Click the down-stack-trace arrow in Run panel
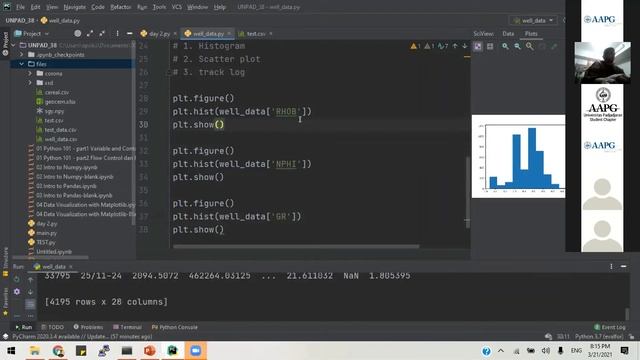This screenshot has height=360, width=640. pyautogui.click(x=30, y=292)
